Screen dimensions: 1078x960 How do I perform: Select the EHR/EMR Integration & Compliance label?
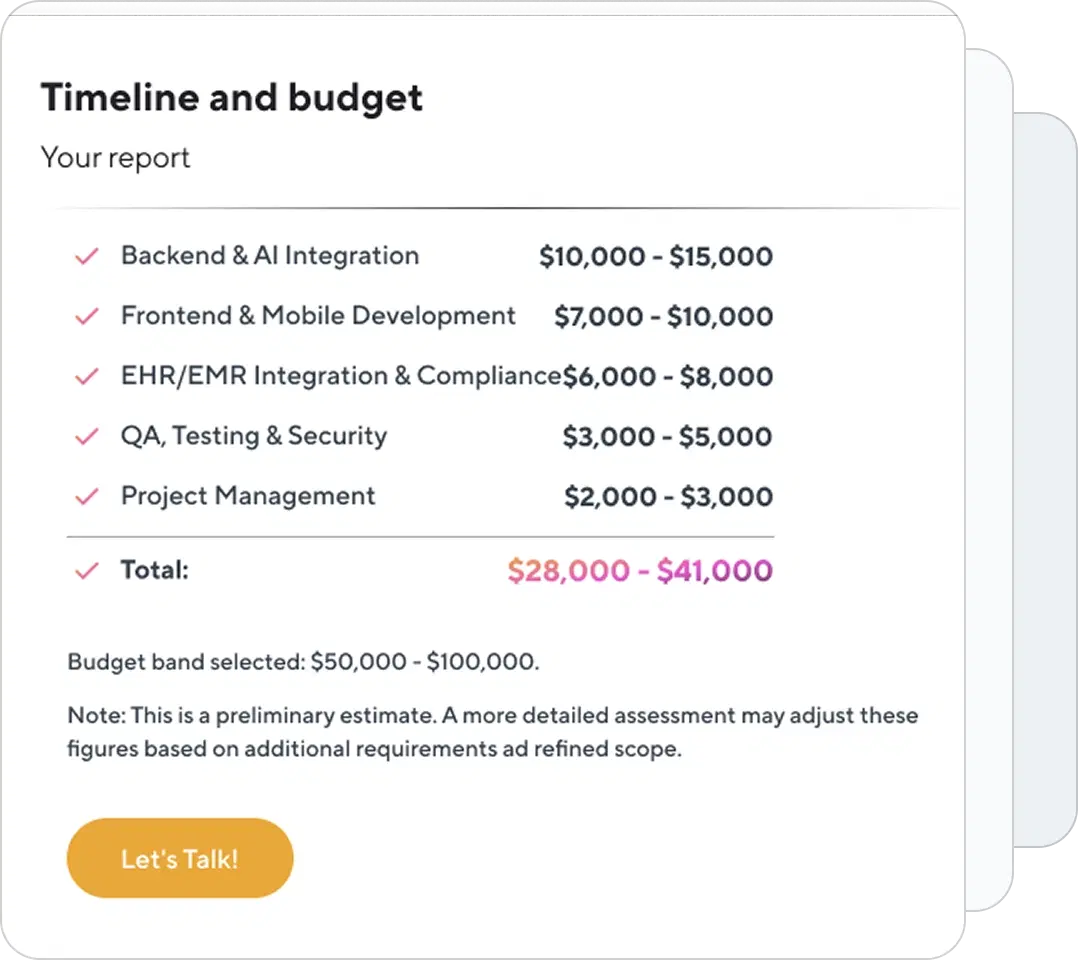coord(342,375)
